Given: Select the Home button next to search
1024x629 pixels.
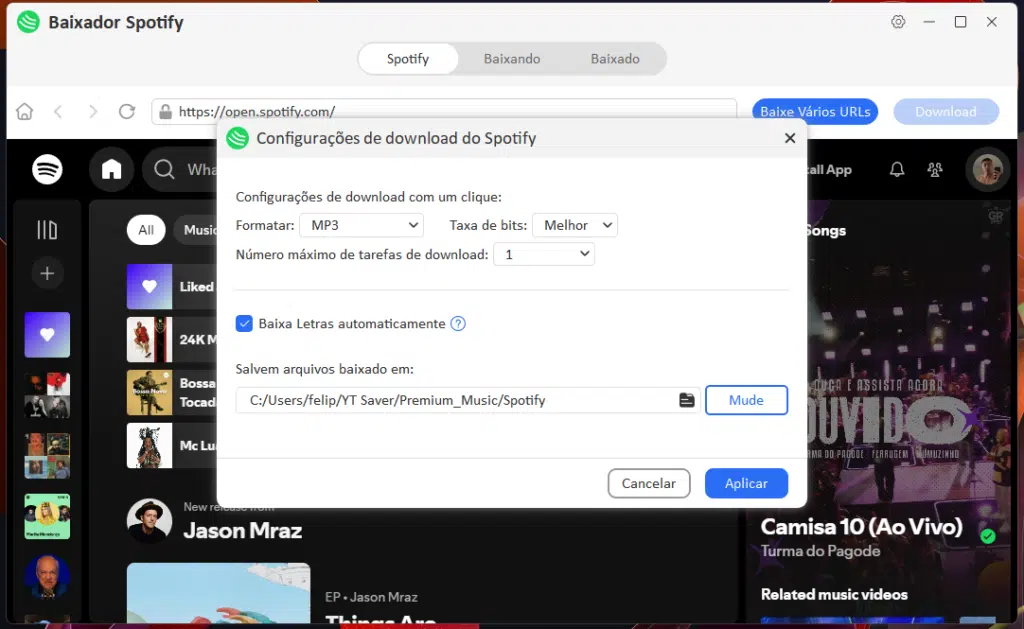Looking at the screenshot, I should pyautogui.click(x=111, y=169).
